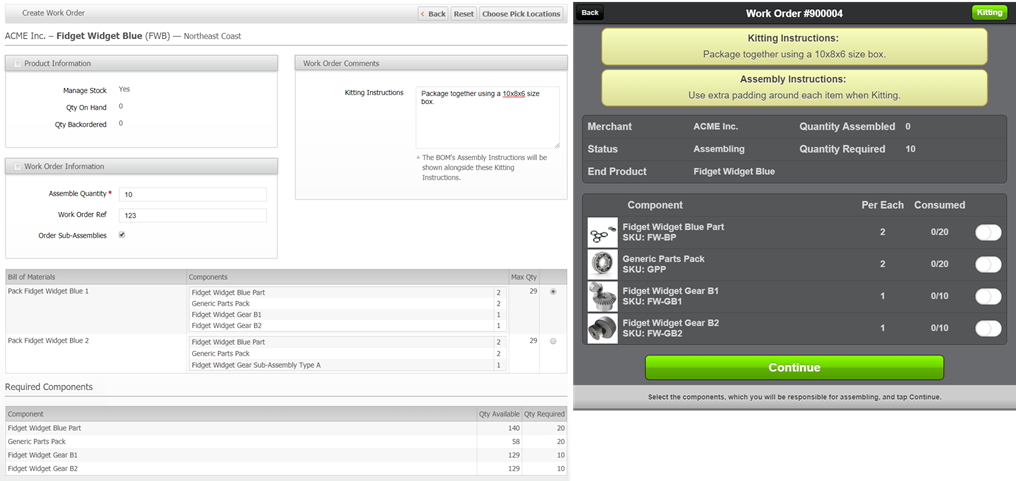Turn on the Fidget Widget Gear B1 switch
Screen dimensions: 1016x481
[988, 296]
